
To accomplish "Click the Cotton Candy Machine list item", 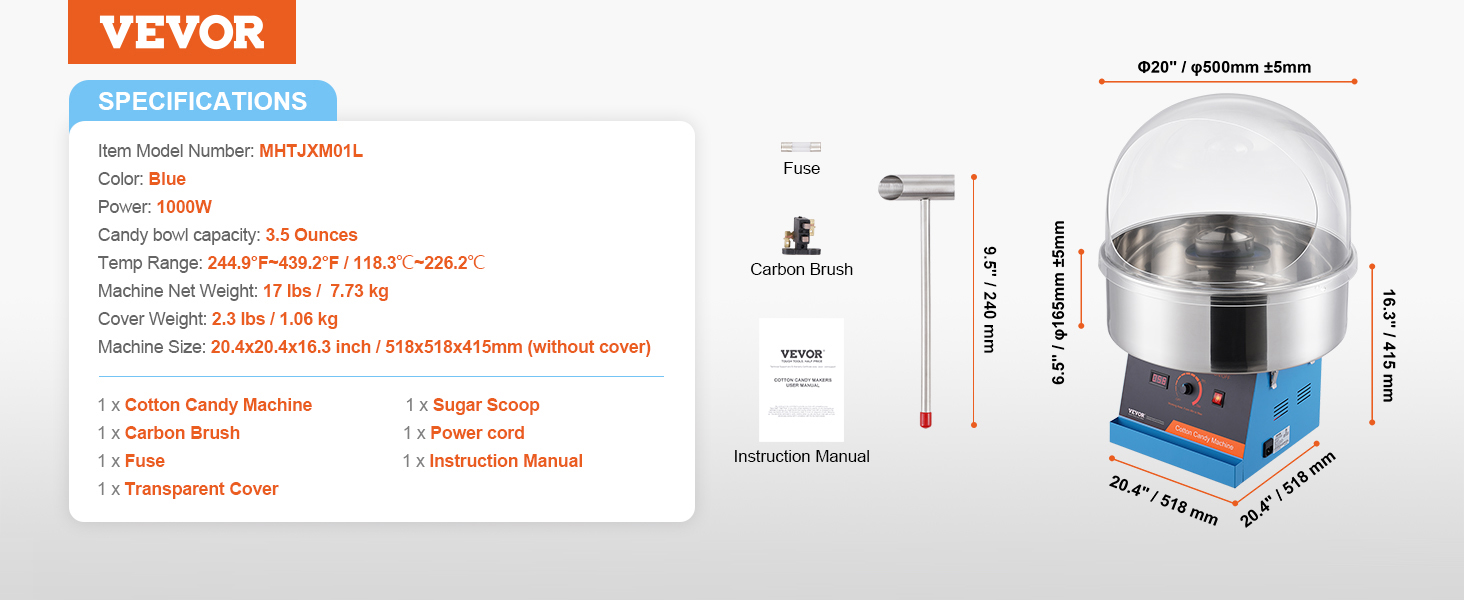I will pyautogui.click(x=205, y=405).
